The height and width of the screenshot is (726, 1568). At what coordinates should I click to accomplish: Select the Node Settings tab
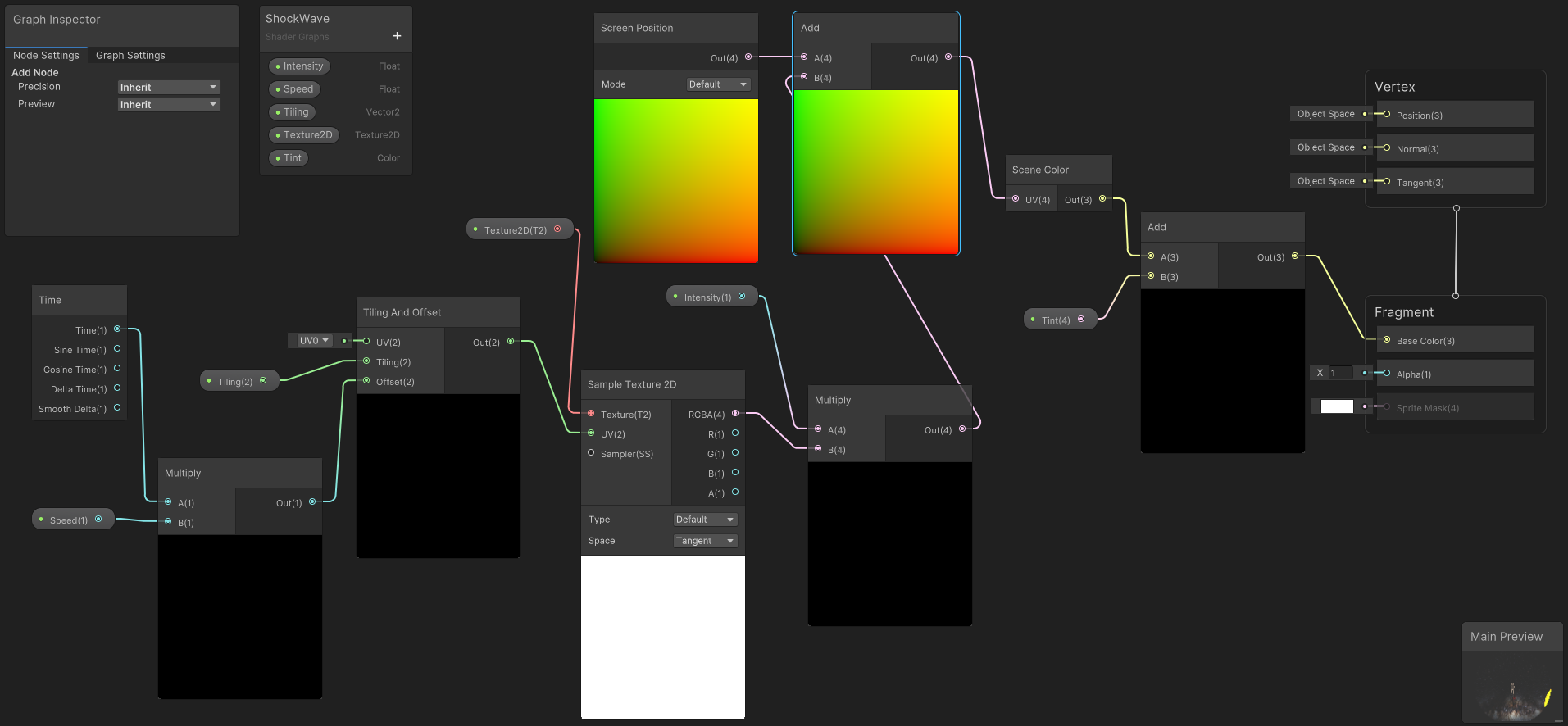(x=46, y=56)
